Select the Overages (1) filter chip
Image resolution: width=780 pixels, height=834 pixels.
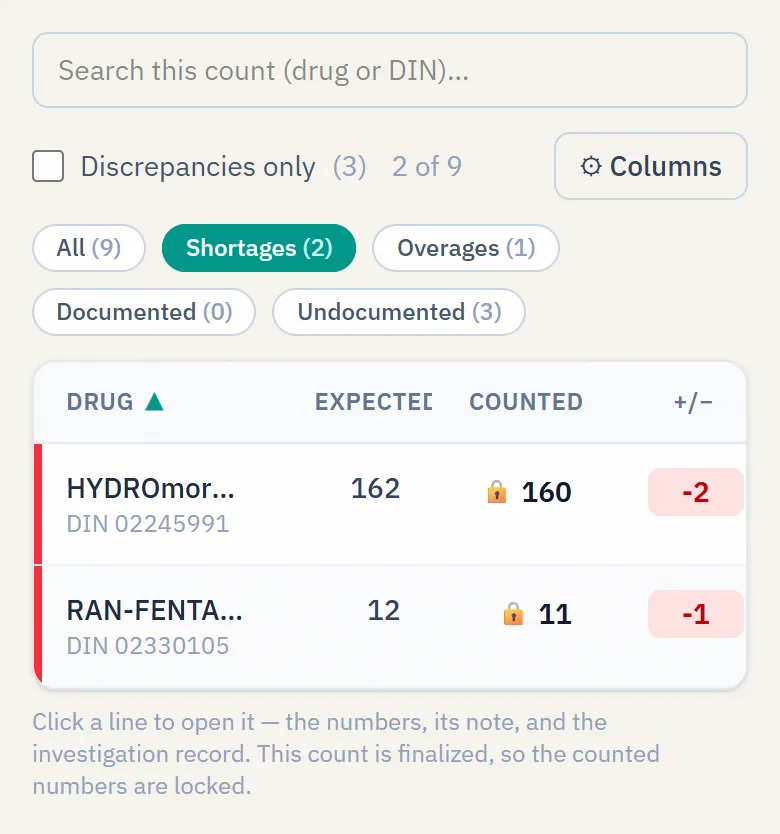click(x=466, y=248)
